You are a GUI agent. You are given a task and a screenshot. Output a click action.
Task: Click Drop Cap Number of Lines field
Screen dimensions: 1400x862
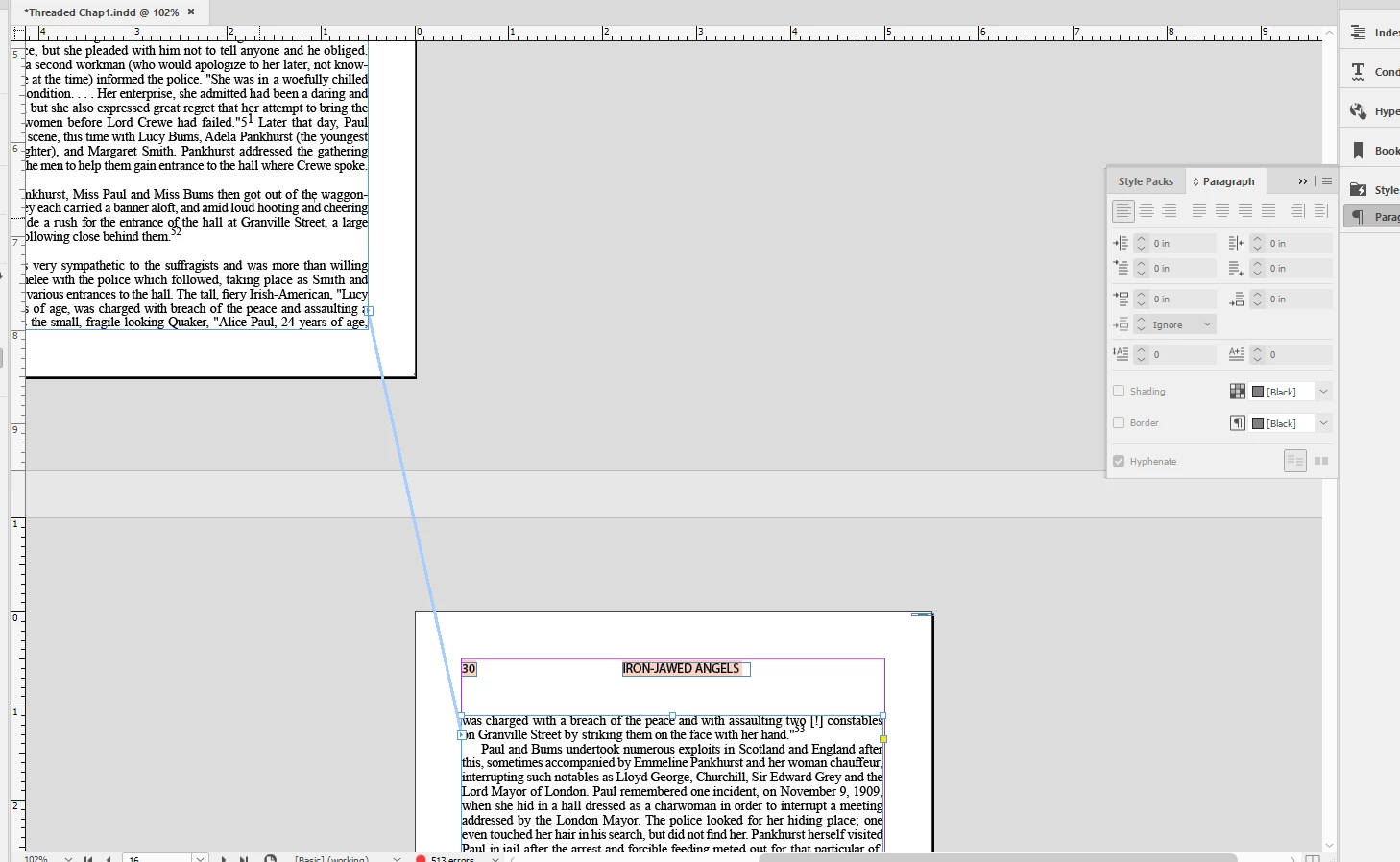click(1183, 355)
